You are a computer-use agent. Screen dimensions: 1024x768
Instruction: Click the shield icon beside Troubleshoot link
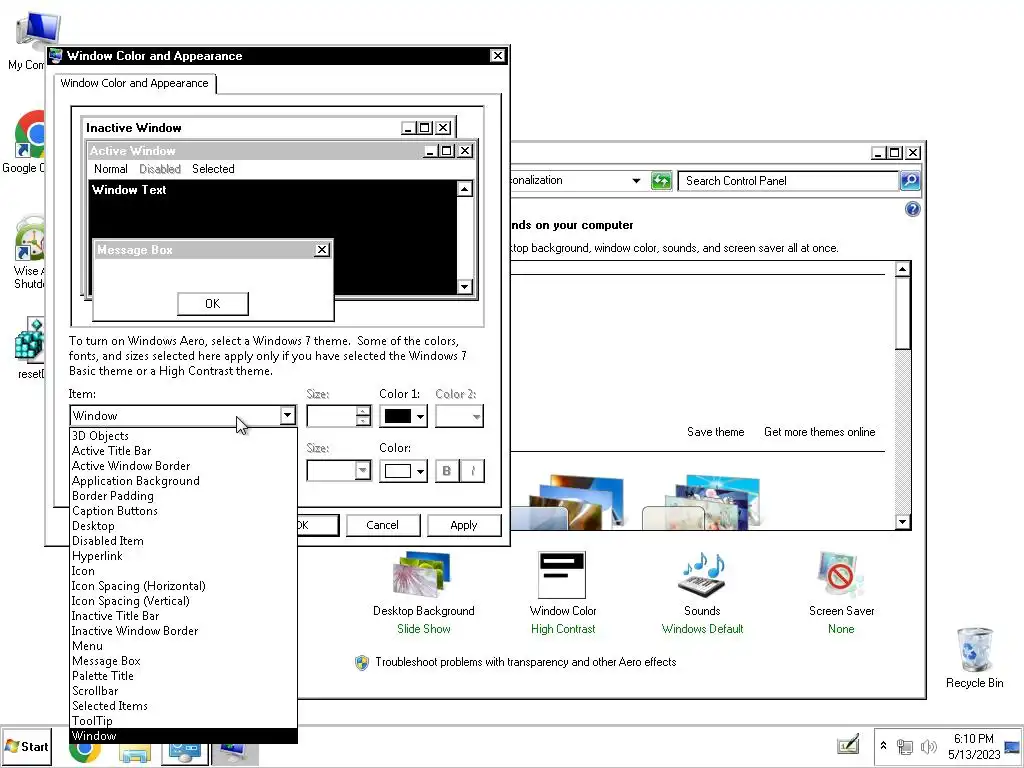(x=362, y=663)
